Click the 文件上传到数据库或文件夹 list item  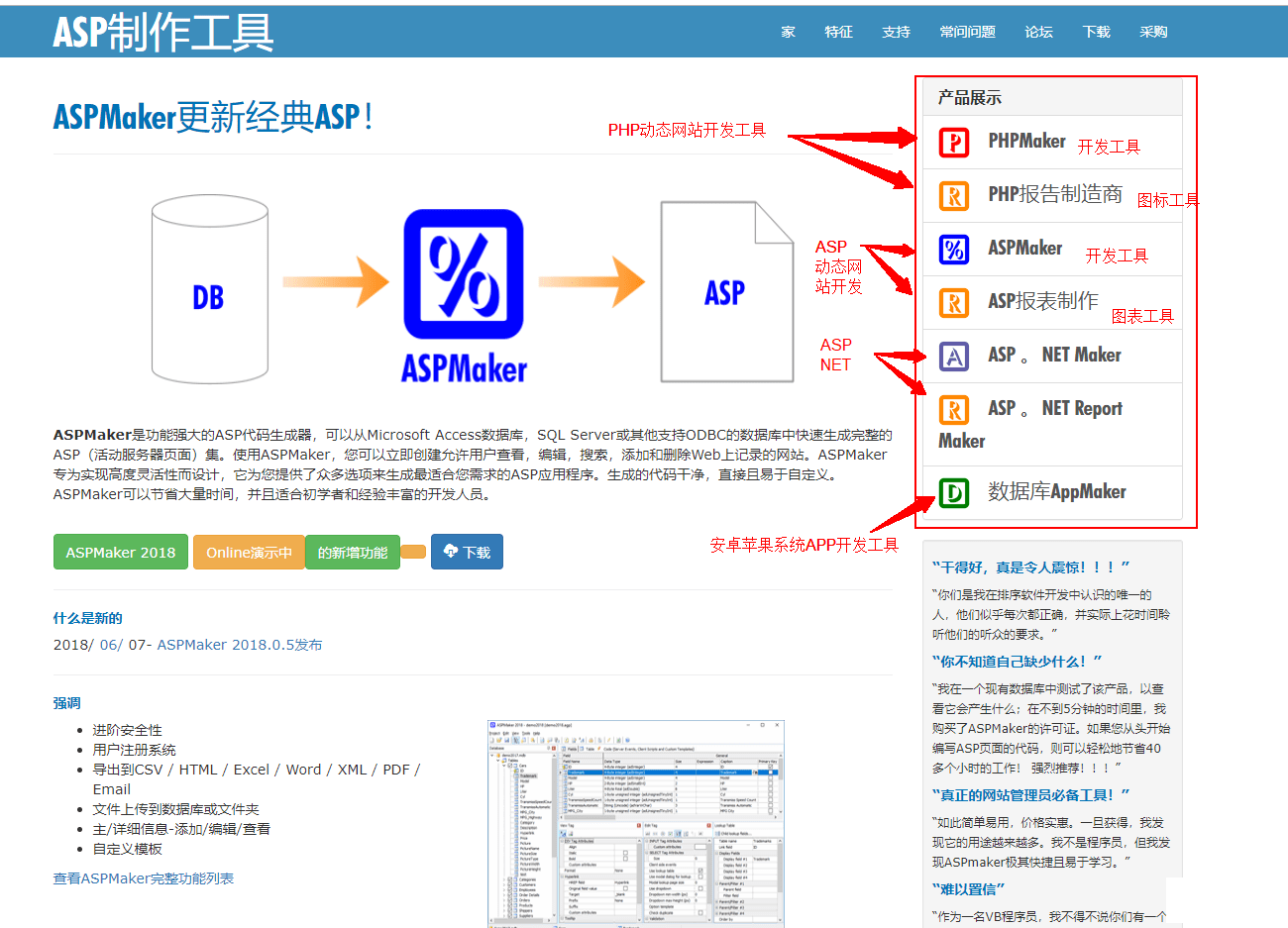176,809
